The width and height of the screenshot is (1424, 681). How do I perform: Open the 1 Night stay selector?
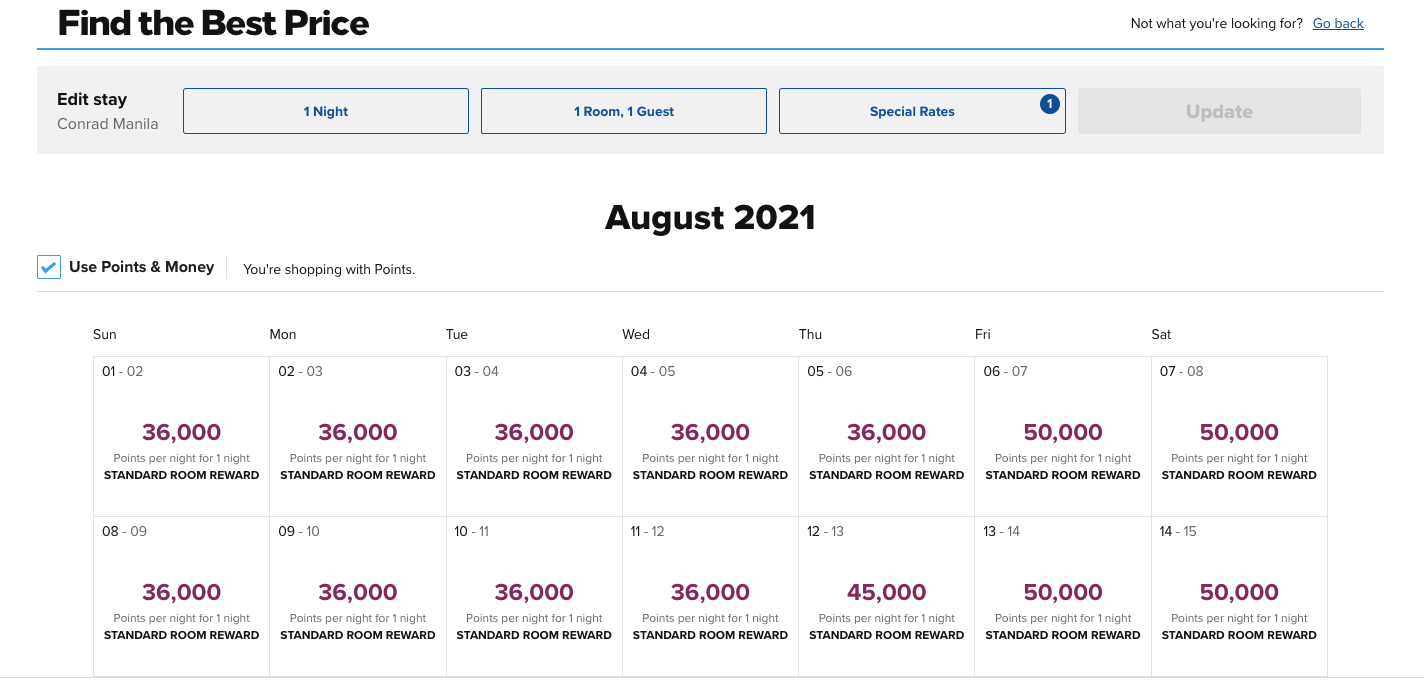[x=326, y=111]
